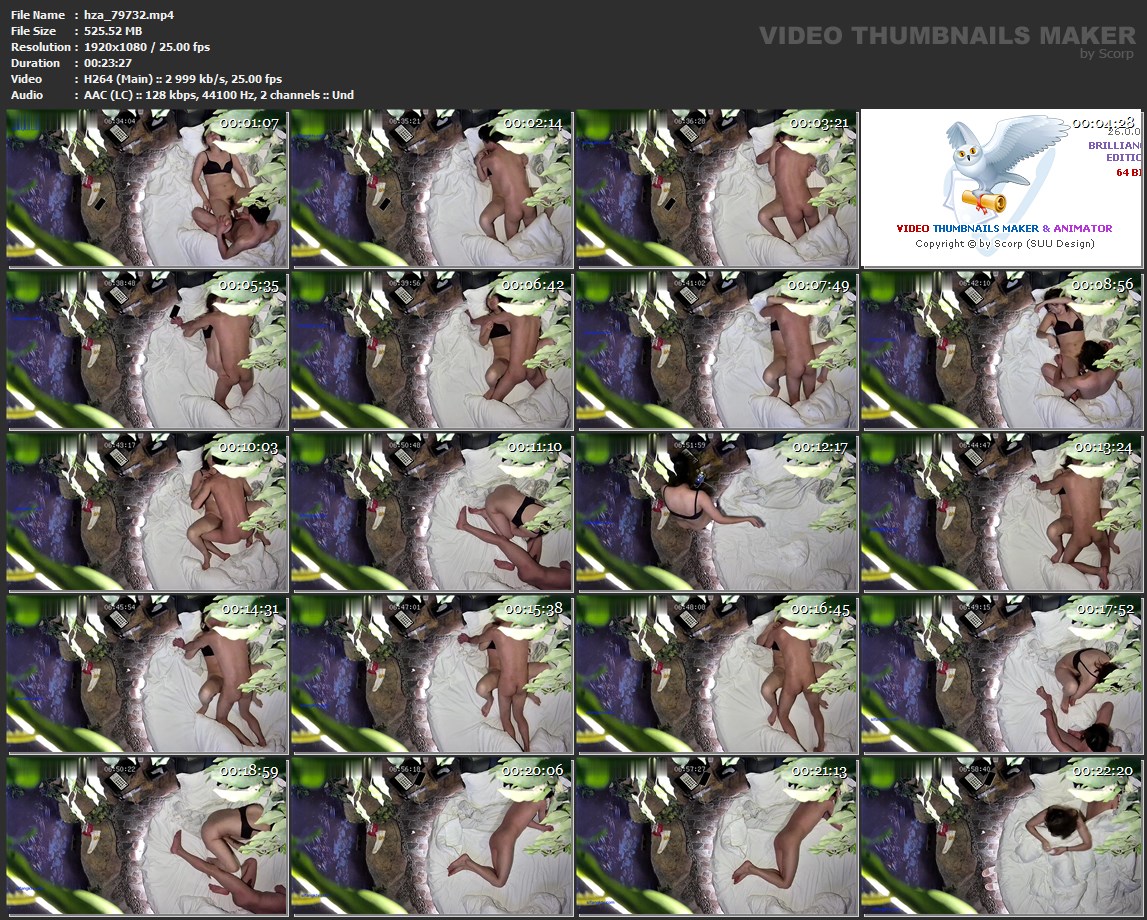Open the thumbnail timestamped 00:01:07

pyautogui.click(x=147, y=189)
